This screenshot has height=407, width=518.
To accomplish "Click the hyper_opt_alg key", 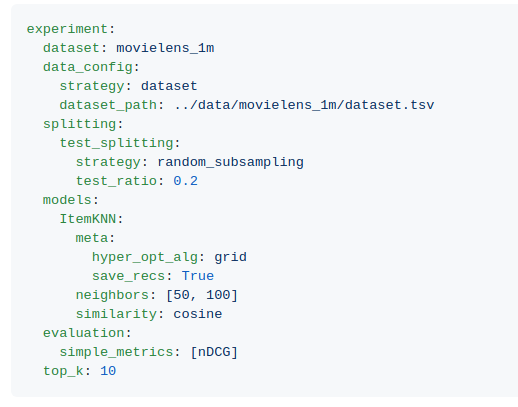I will [x=145, y=257].
